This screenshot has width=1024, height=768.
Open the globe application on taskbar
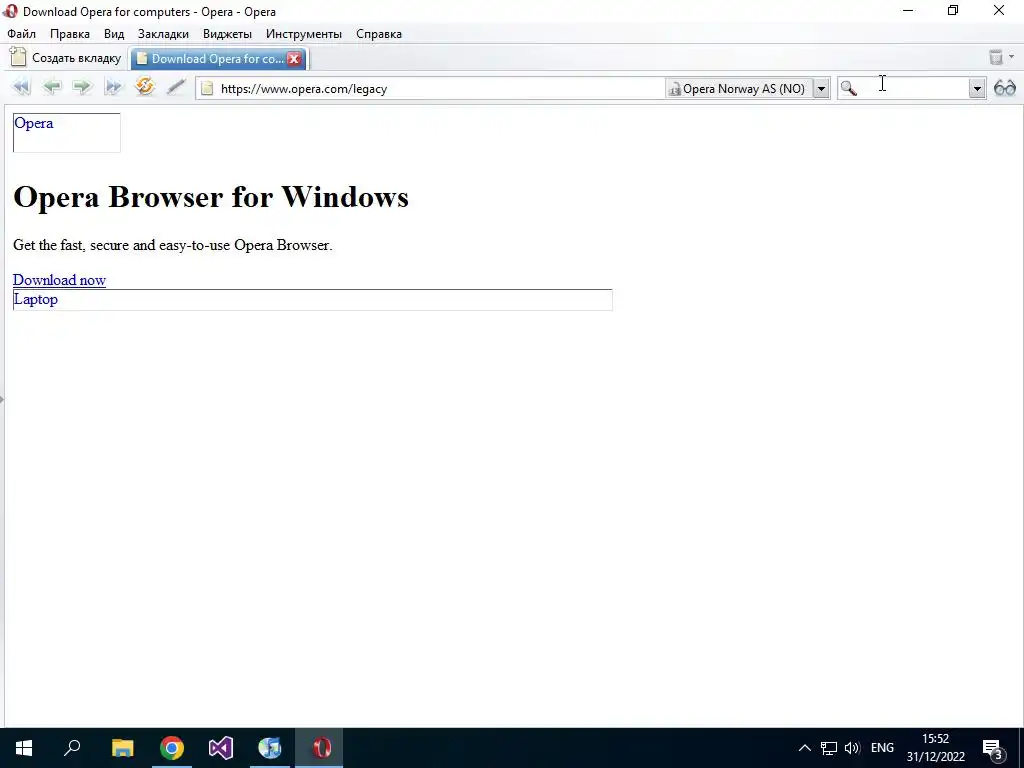click(x=270, y=748)
